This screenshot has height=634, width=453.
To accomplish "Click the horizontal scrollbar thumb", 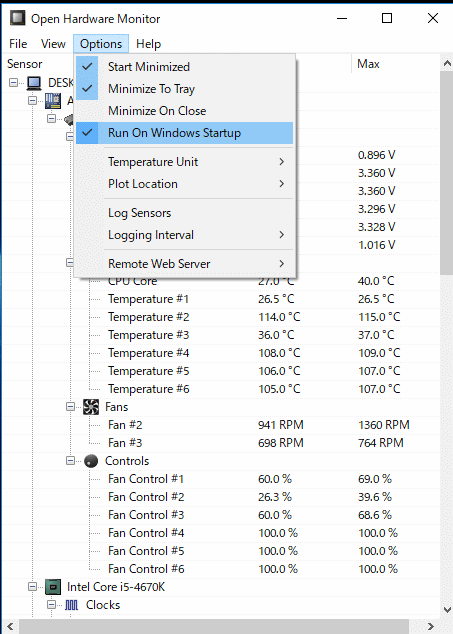I will point(214,626).
